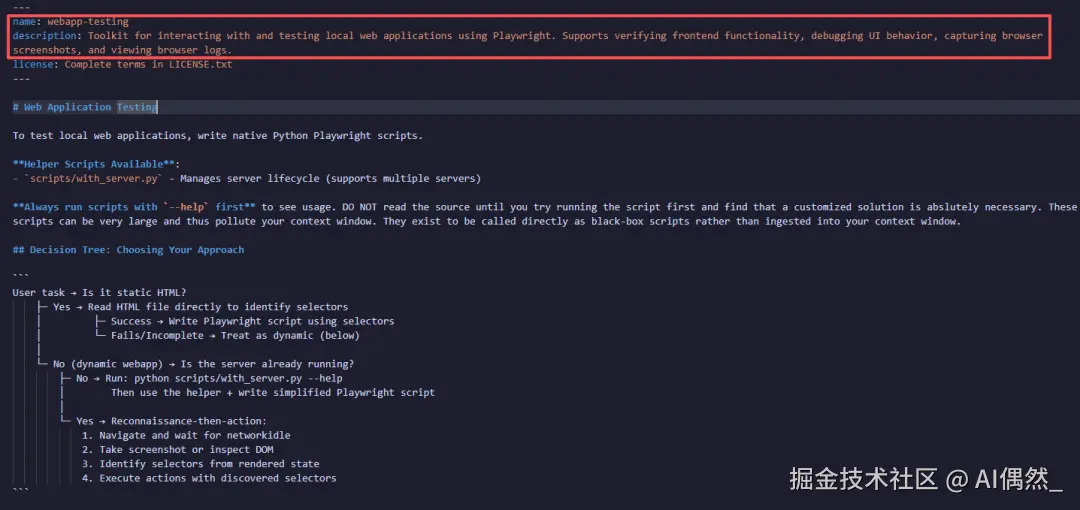Click 'Then use the helper + write simplified' line

pos(273,393)
